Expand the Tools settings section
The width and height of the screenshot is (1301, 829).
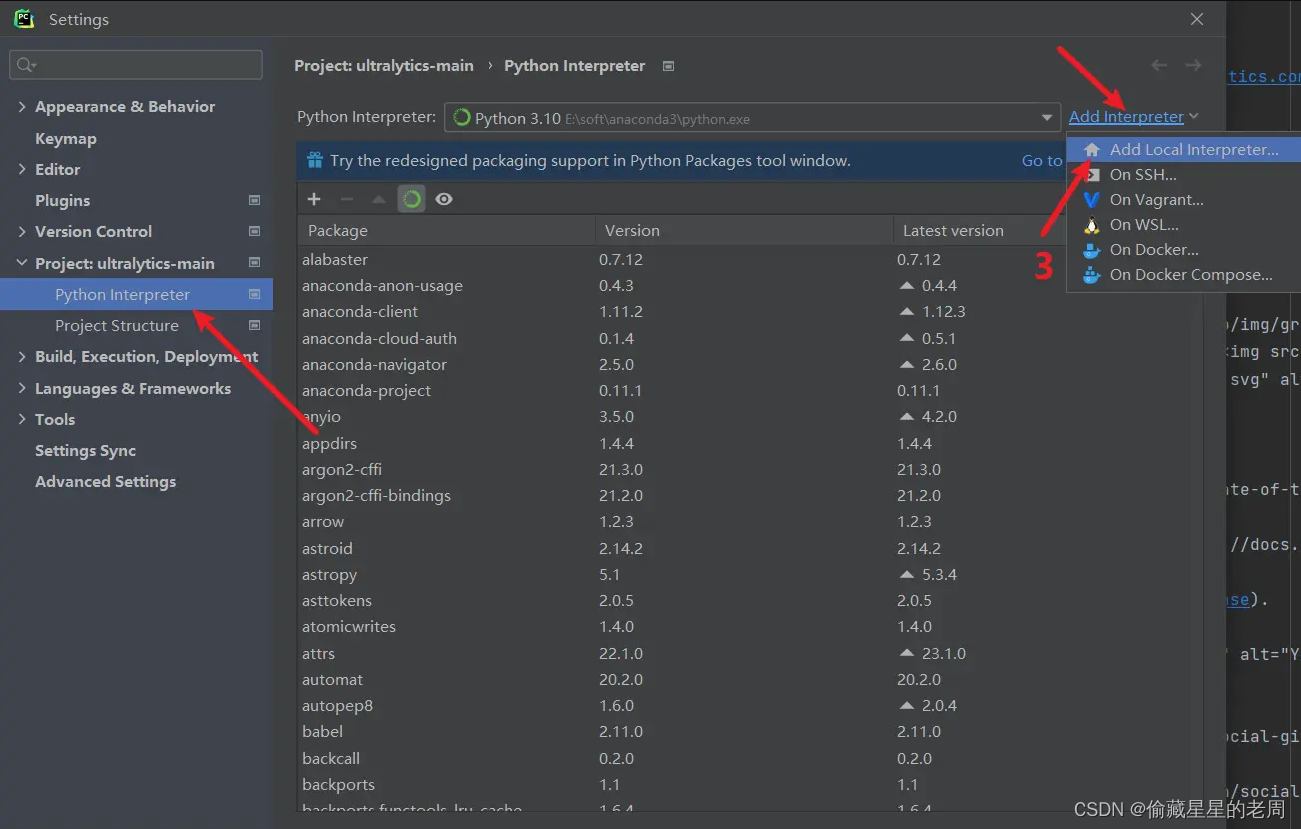tap(22, 419)
